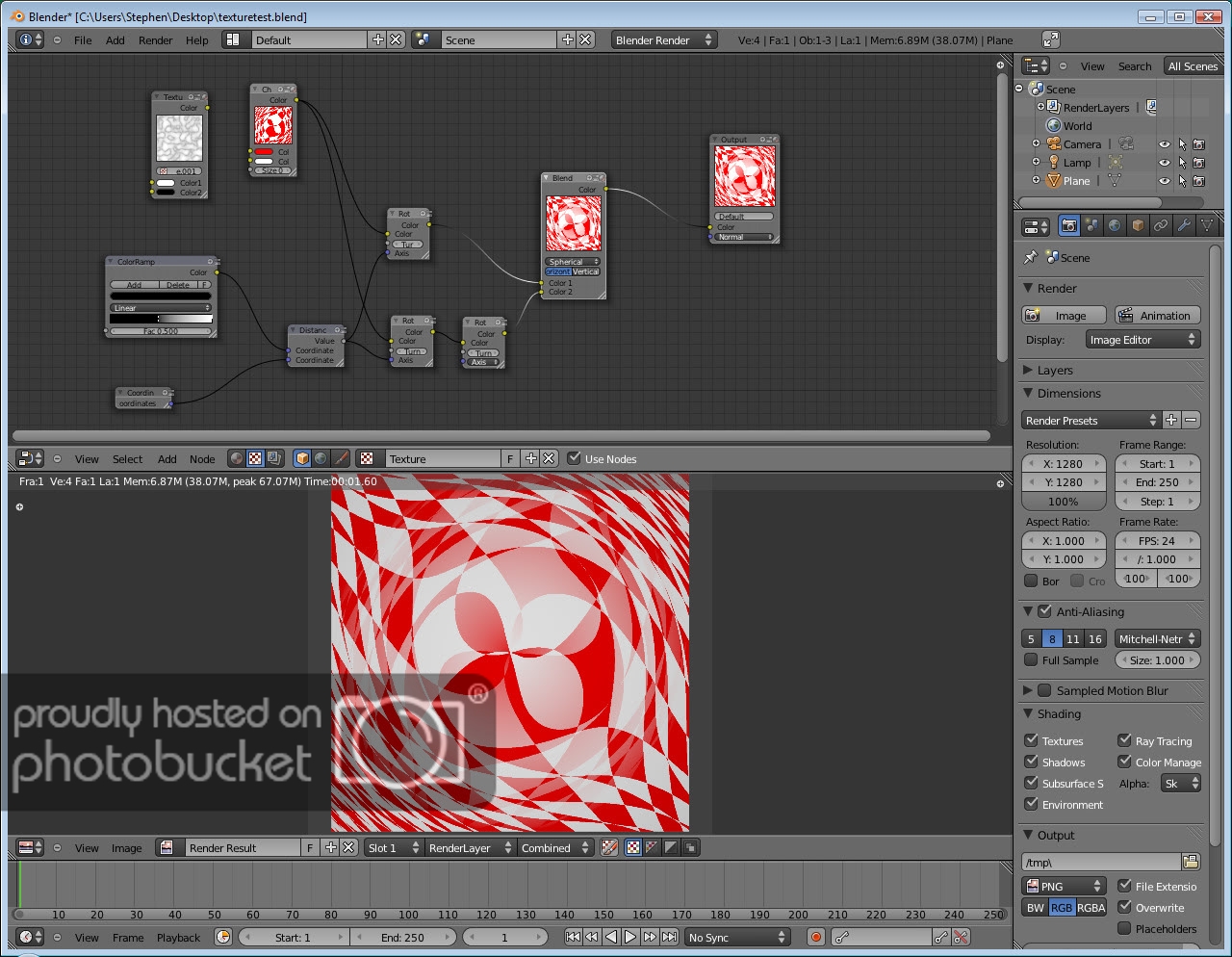Open the Render Presets dropdown
Image resolution: width=1232 pixels, height=957 pixels.
pyautogui.click(x=1091, y=421)
